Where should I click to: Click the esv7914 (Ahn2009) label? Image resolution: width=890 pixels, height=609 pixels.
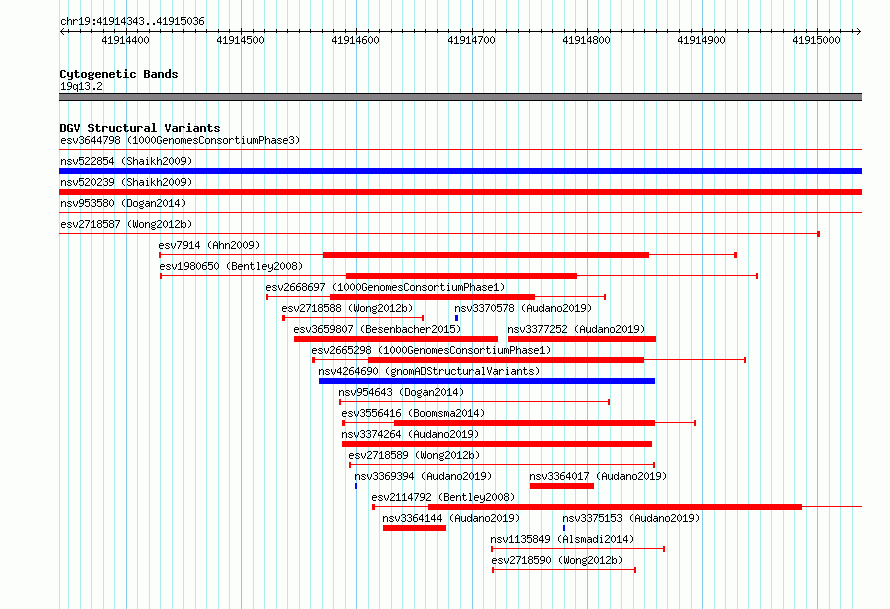coord(209,245)
